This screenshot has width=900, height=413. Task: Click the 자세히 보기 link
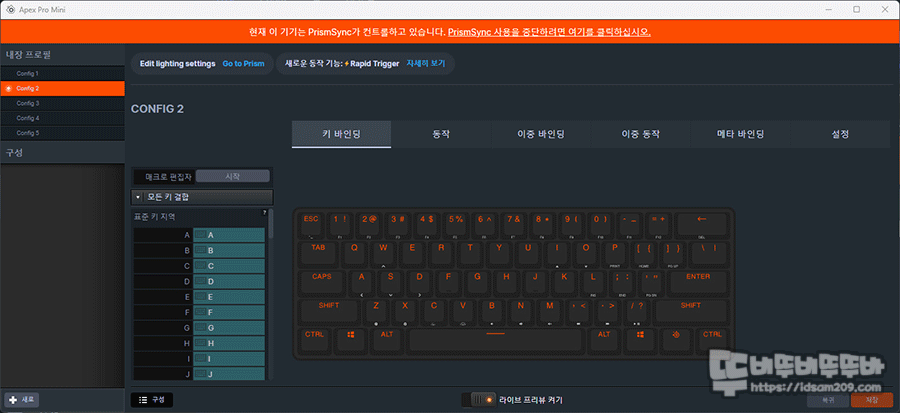click(426, 64)
